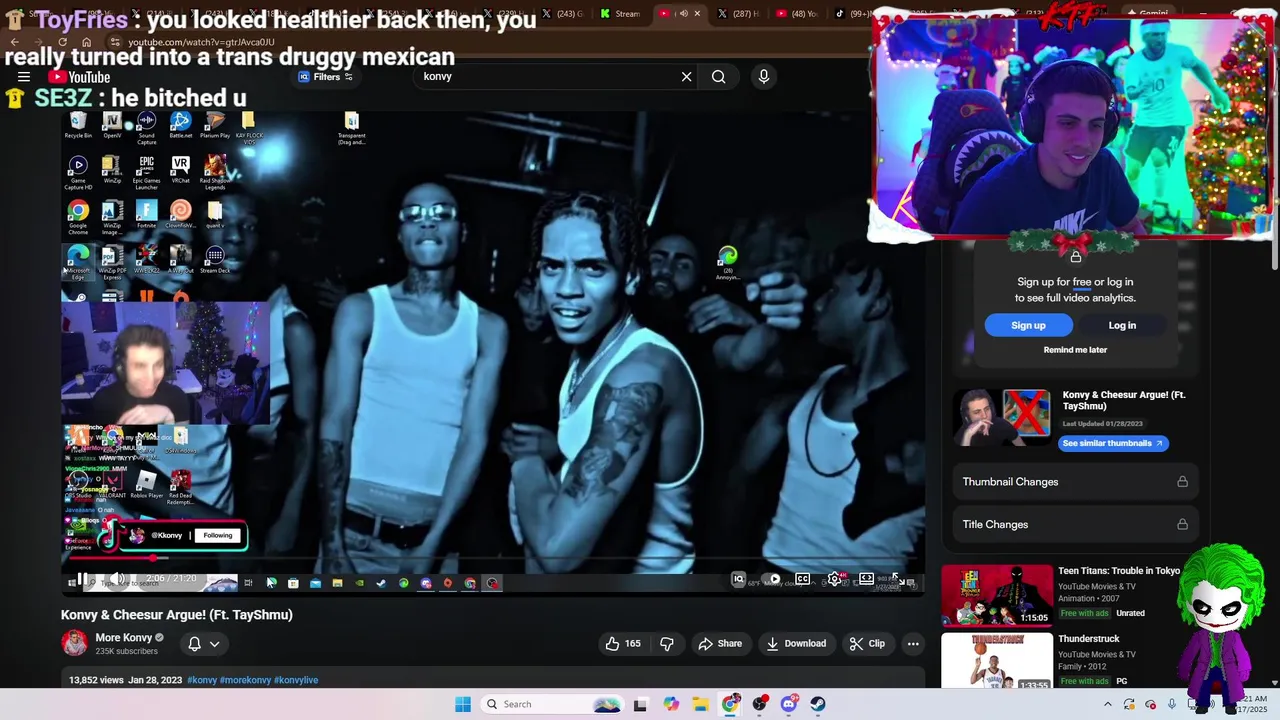The height and width of the screenshot is (720, 1280).
Task: Open Discord from the taskbar
Action: tap(789, 704)
